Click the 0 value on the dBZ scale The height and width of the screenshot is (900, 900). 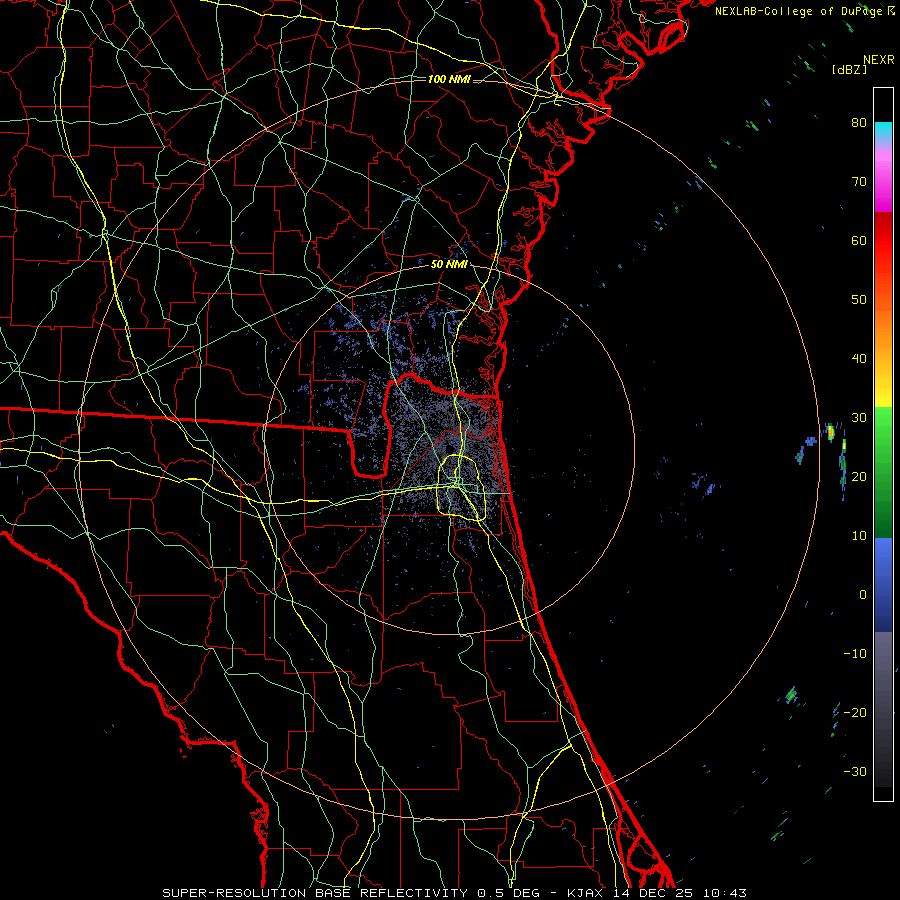coord(863,595)
